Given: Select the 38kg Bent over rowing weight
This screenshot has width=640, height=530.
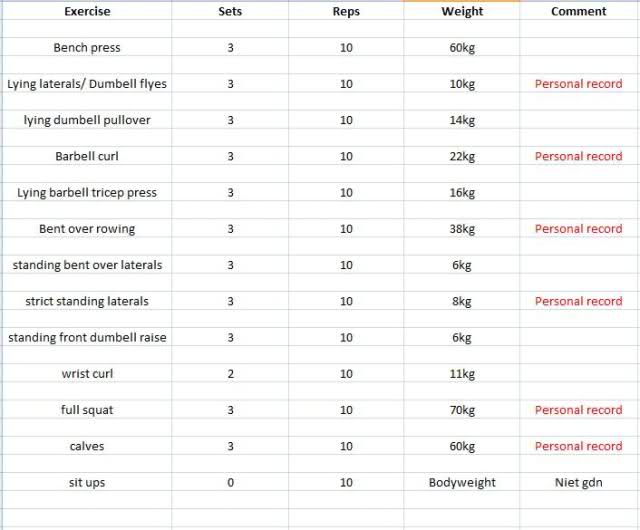Looking at the screenshot, I should coord(462,229).
